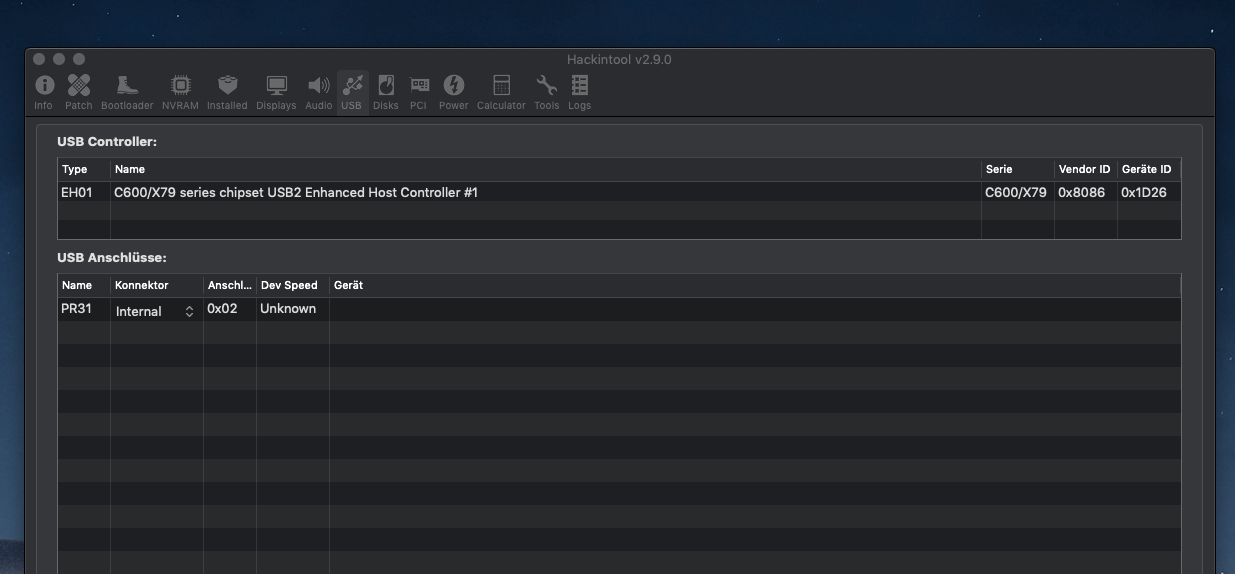Open the NVRAM toolbar section
Screen dimensions: 1235x574
click(180, 92)
